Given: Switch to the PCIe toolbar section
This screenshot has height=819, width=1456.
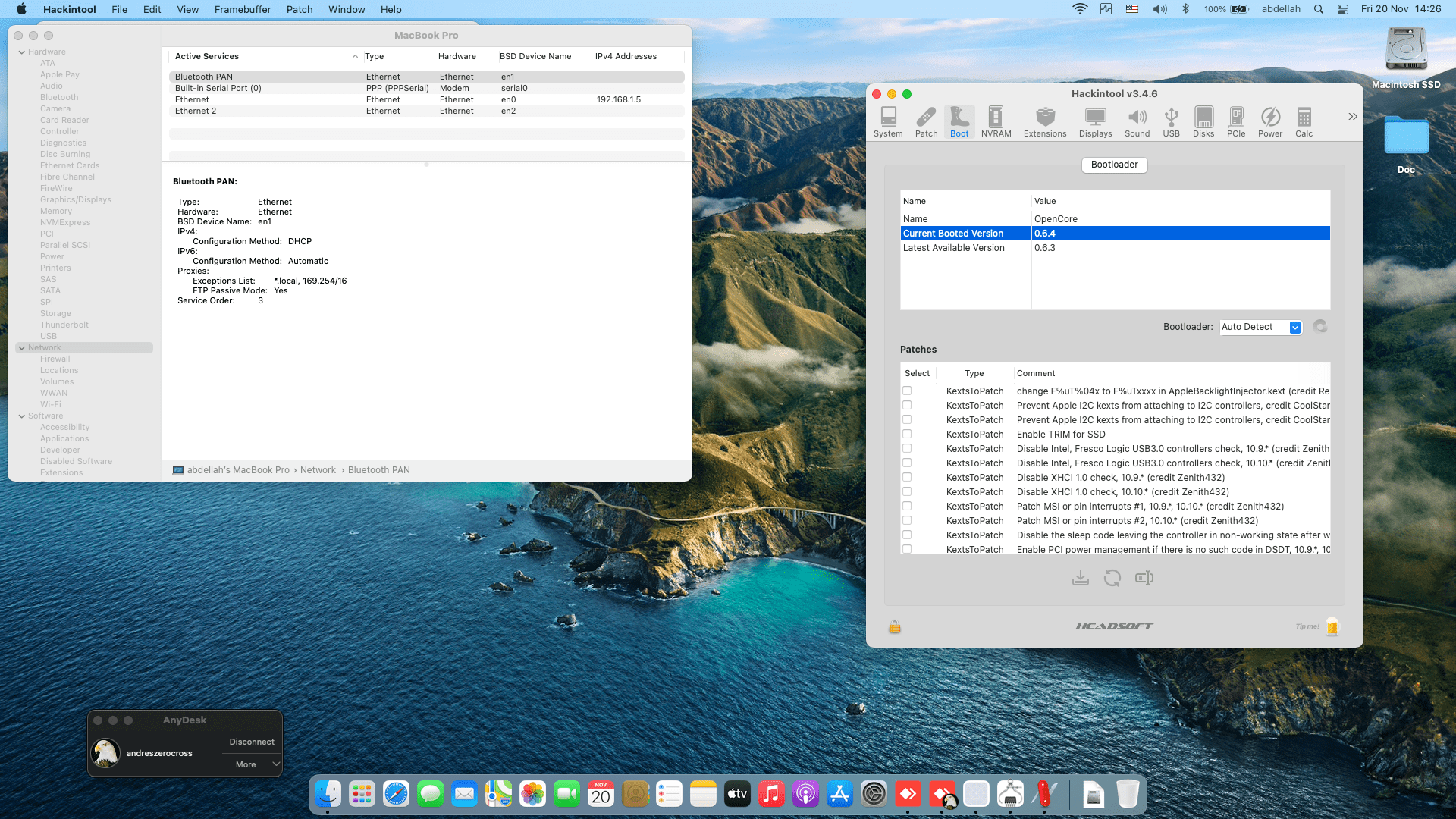Looking at the screenshot, I should tap(1236, 121).
